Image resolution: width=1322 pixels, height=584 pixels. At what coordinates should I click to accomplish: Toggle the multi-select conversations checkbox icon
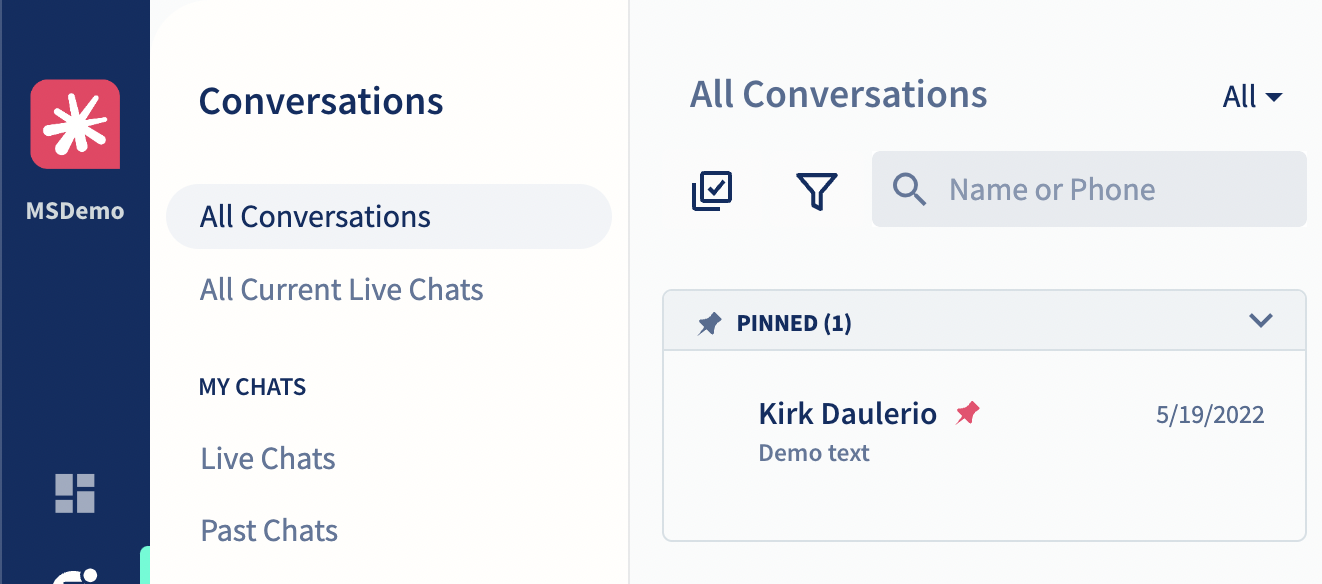(712, 190)
